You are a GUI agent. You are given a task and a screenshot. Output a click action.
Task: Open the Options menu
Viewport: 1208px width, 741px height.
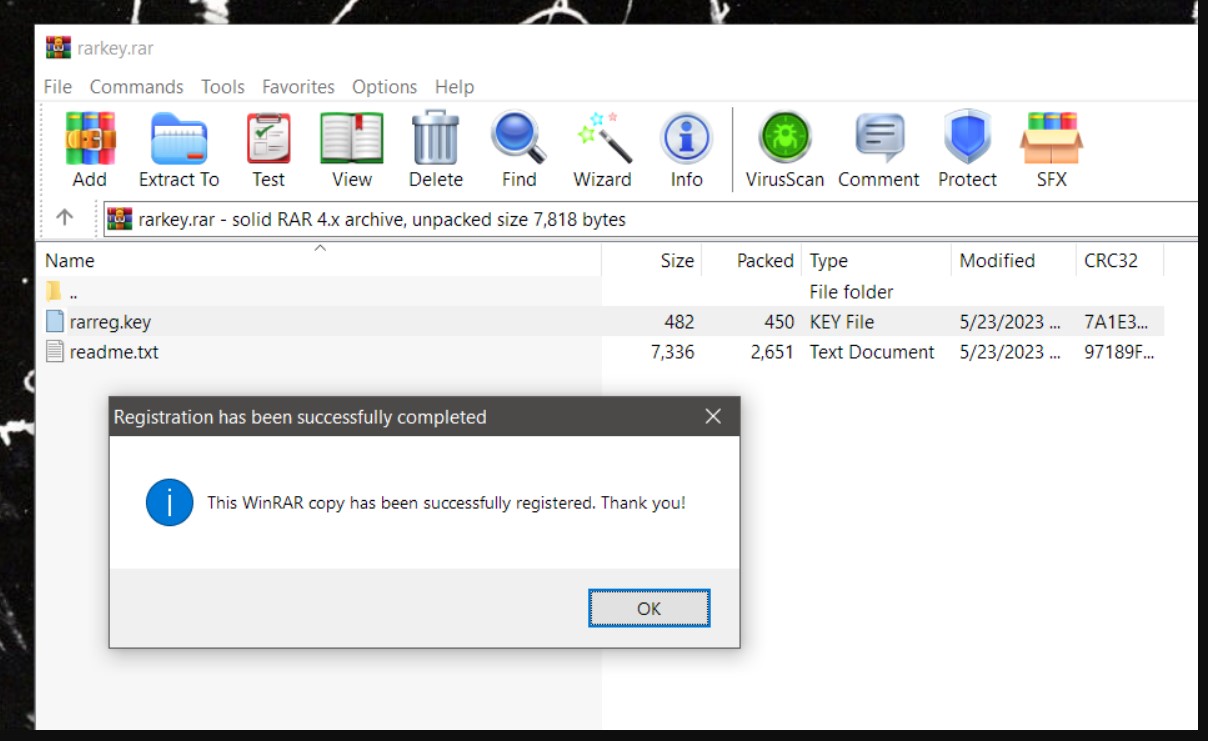point(384,87)
